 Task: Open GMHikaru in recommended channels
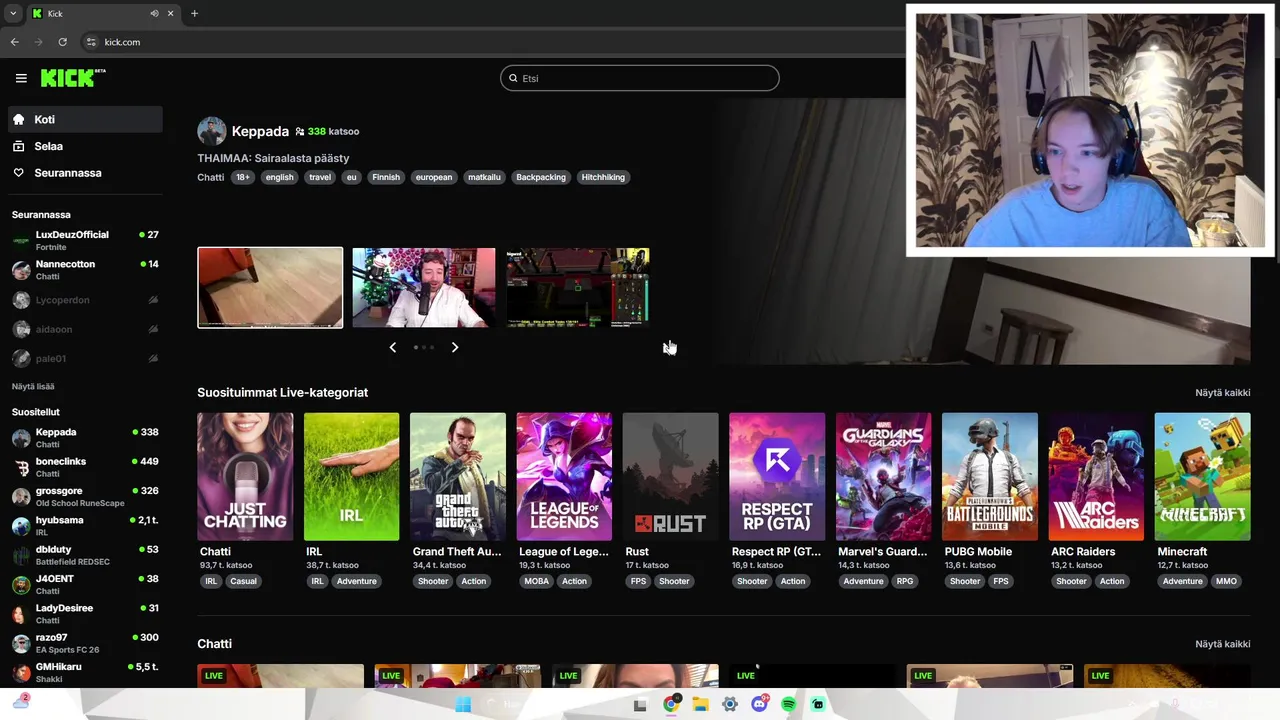click(85, 672)
